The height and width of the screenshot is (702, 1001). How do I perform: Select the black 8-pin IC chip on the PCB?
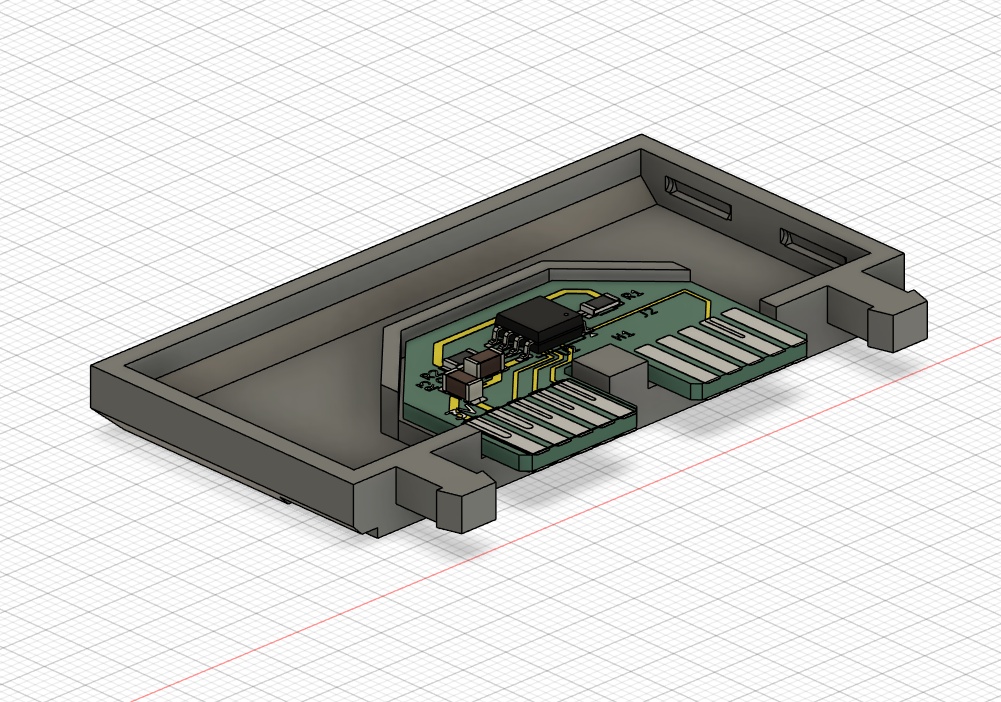pyautogui.click(x=541, y=324)
